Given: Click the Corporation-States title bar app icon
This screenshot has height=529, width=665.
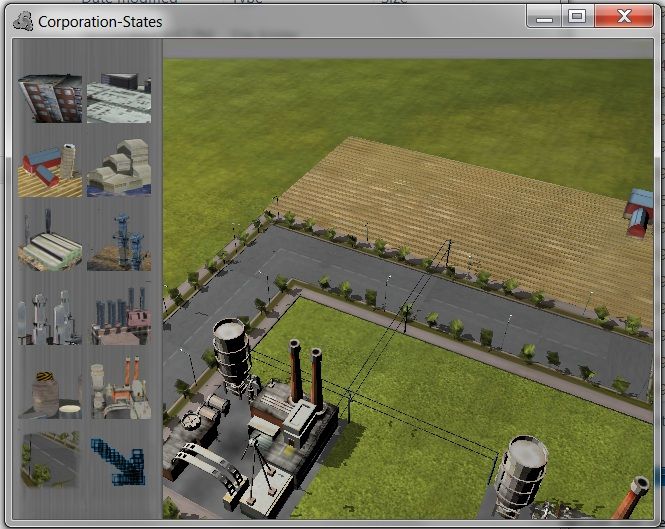Looking at the screenshot, I should [x=23, y=21].
